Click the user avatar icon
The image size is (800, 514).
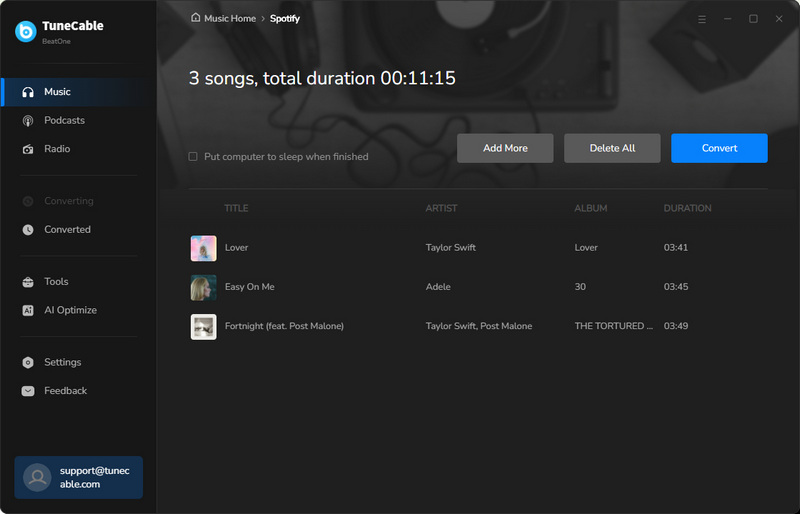pyautogui.click(x=37, y=477)
